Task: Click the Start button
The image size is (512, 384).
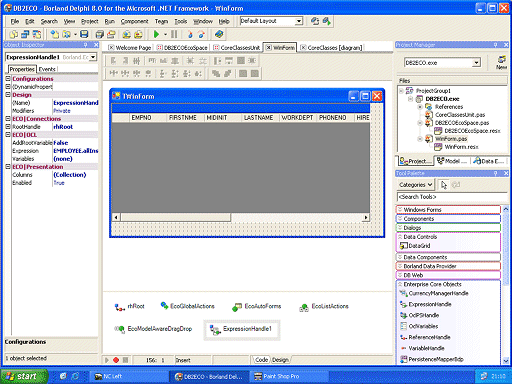Action: tap(24, 376)
